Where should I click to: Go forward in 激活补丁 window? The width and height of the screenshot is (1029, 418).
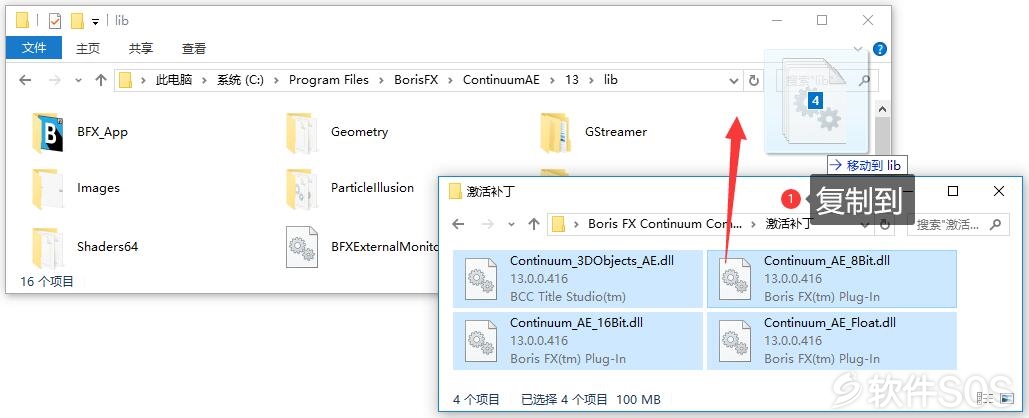click(488, 224)
